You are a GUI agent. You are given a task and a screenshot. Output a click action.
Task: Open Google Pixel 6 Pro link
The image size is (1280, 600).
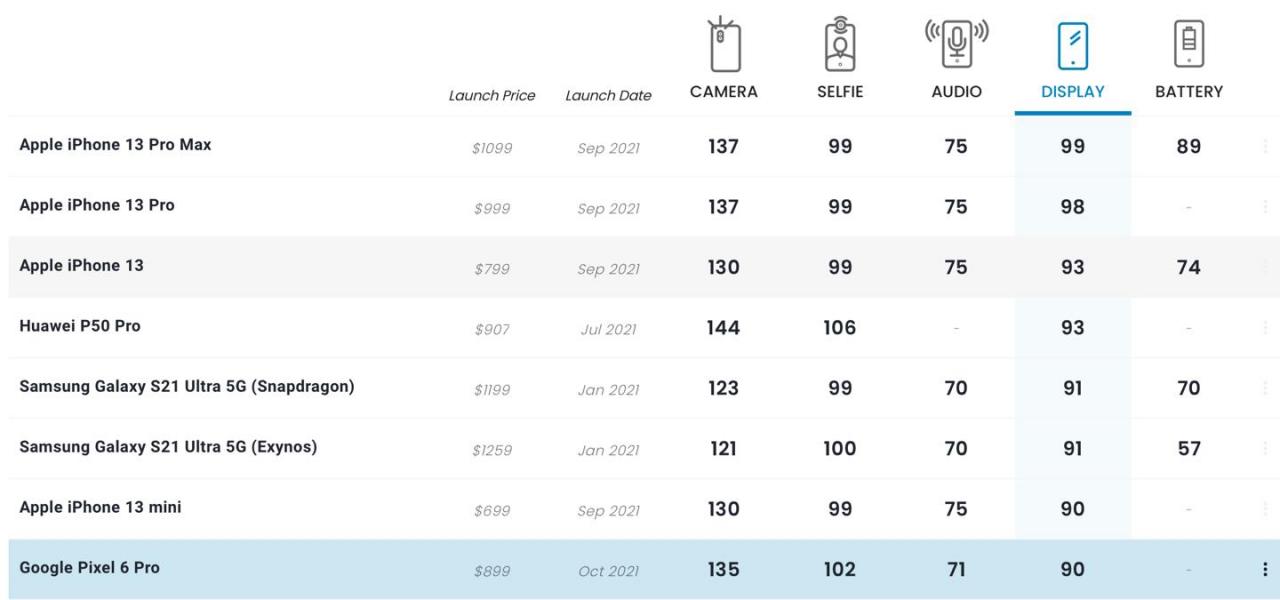pyautogui.click(x=89, y=567)
